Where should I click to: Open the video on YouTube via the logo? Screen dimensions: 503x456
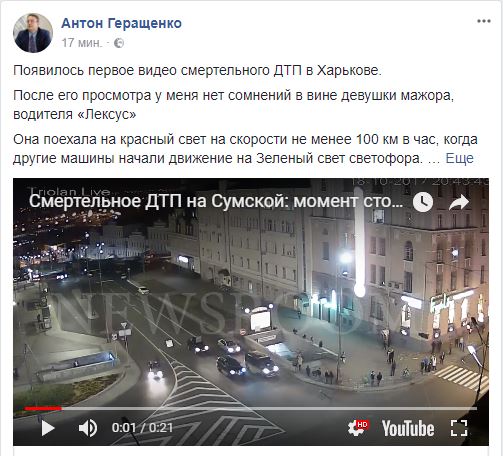pos(408,428)
